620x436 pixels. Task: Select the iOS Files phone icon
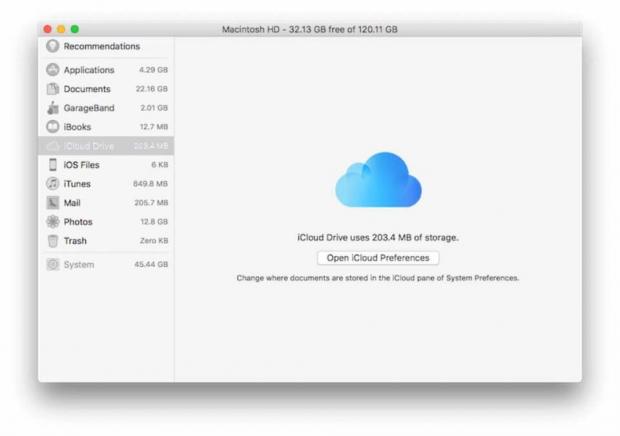[53, 165]
